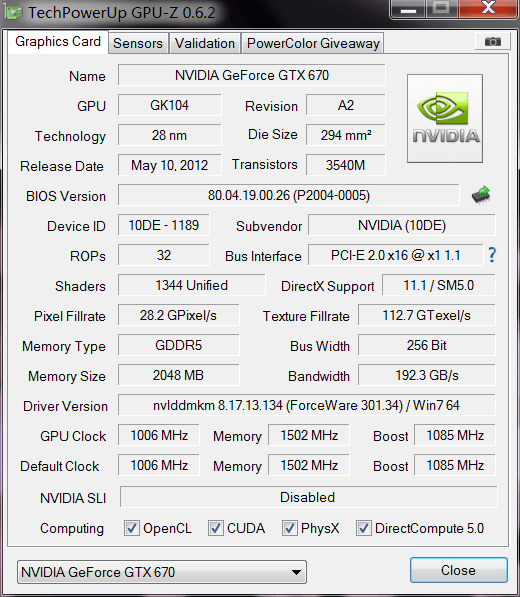Click the bus interface question mark
Screen dimensions: 520x597
(x=492, y=255)
